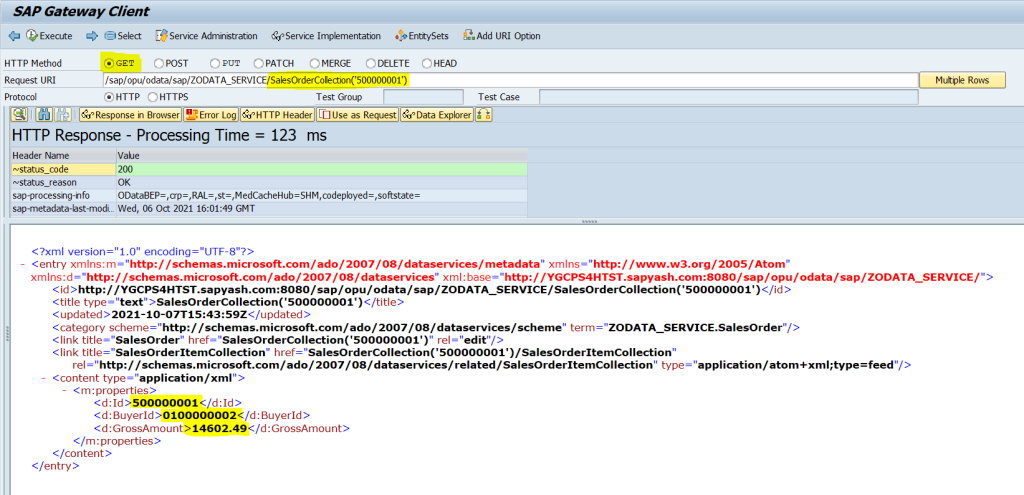The image size is (1024, 495).
Task: Click the status code value 200
Action: tap(126, 169)
